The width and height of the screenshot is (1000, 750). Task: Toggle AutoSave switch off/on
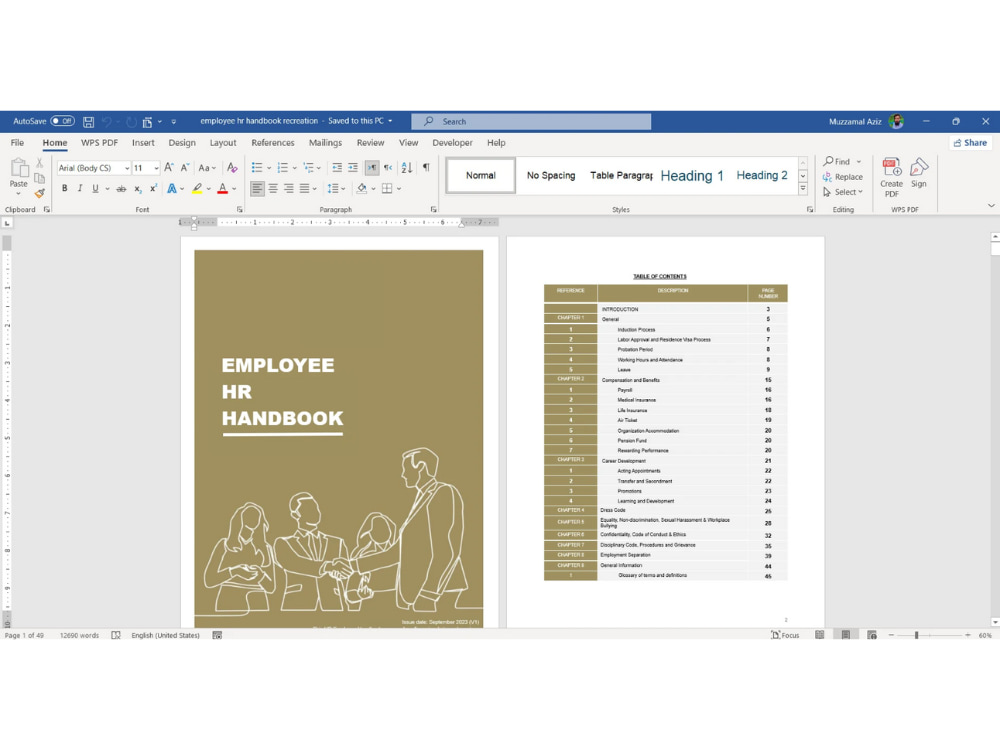[x=62, y=121]
